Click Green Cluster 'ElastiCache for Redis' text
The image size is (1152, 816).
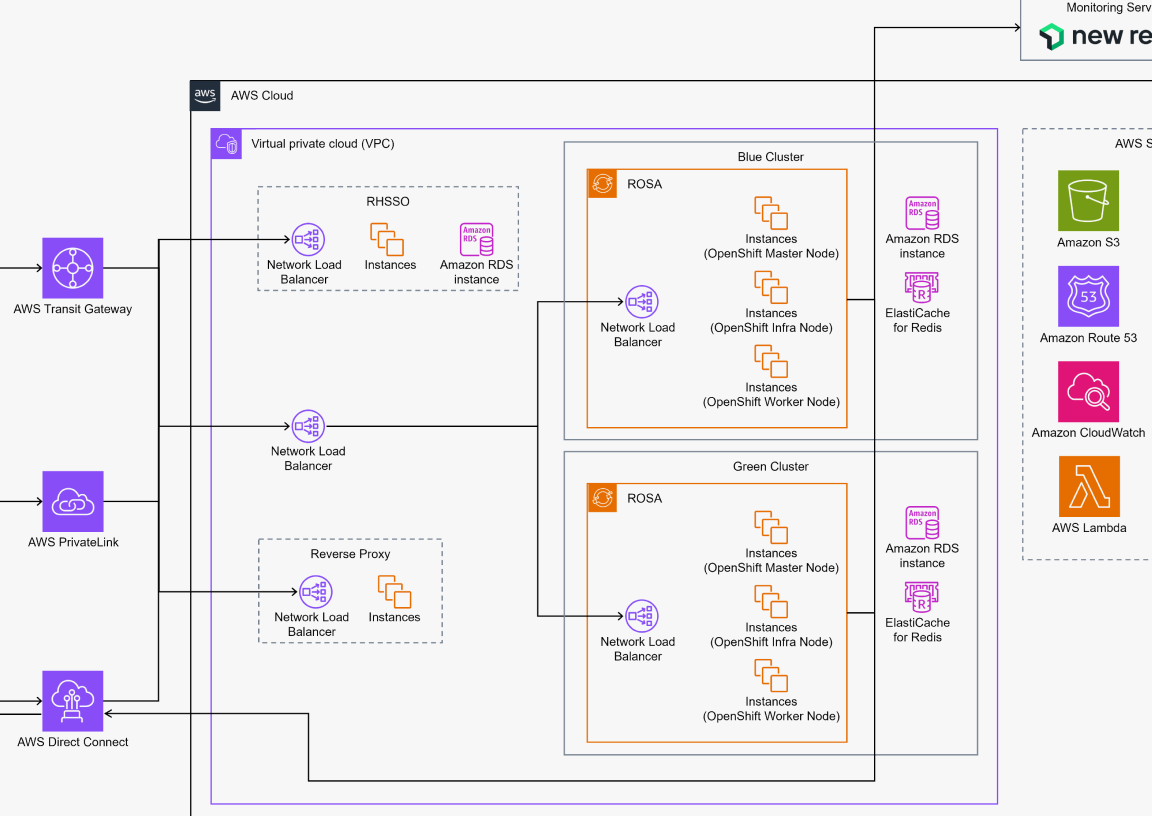(918, 630)
